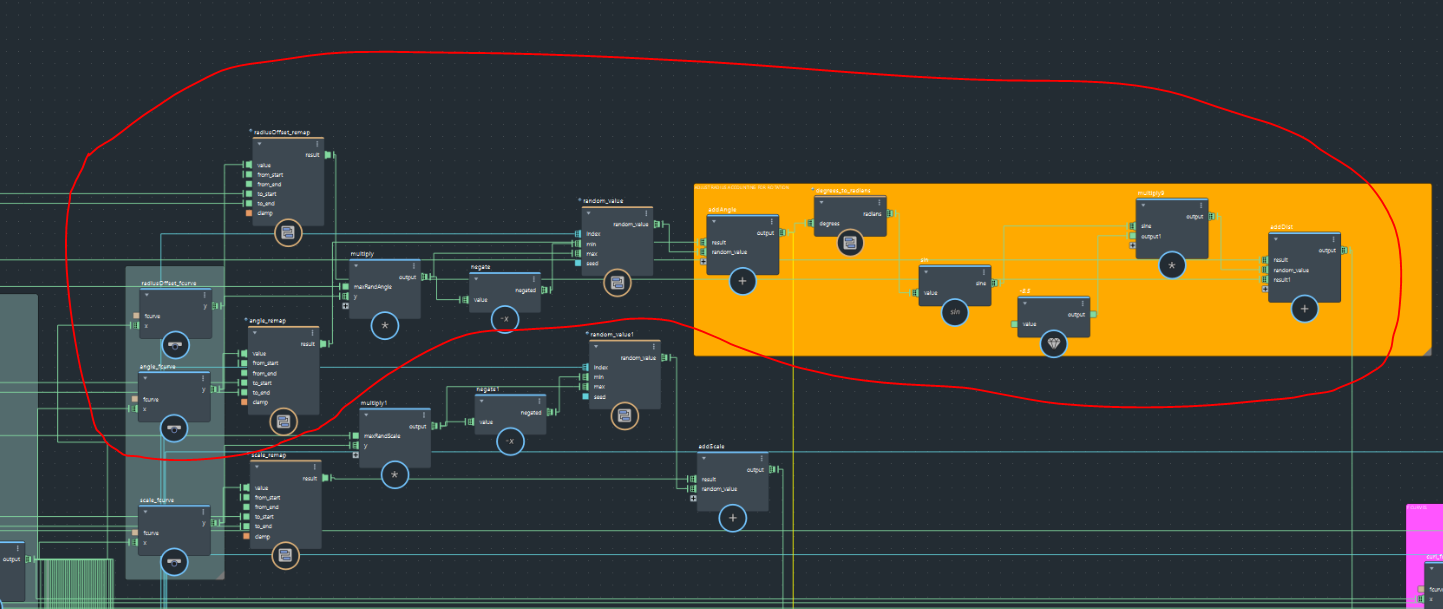
Task: Click the sin node's sin icon
Action: tap(955, 313)
